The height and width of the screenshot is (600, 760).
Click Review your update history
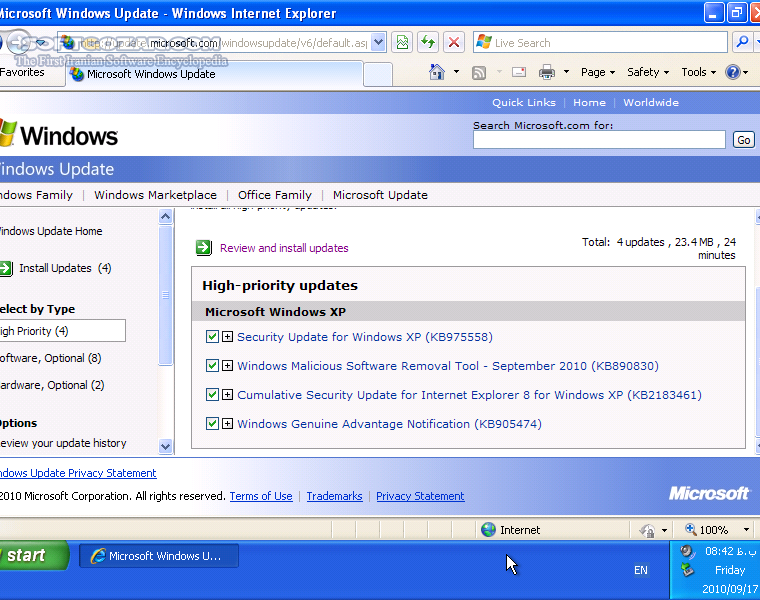(63, 443)
